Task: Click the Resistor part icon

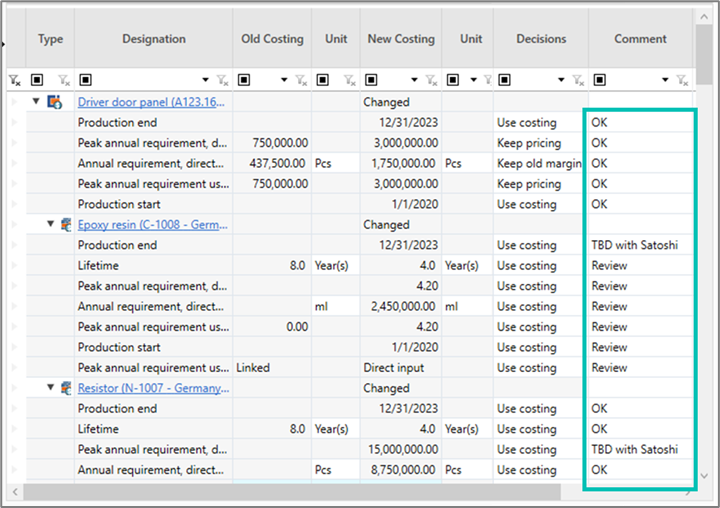Action: [67, 388]
